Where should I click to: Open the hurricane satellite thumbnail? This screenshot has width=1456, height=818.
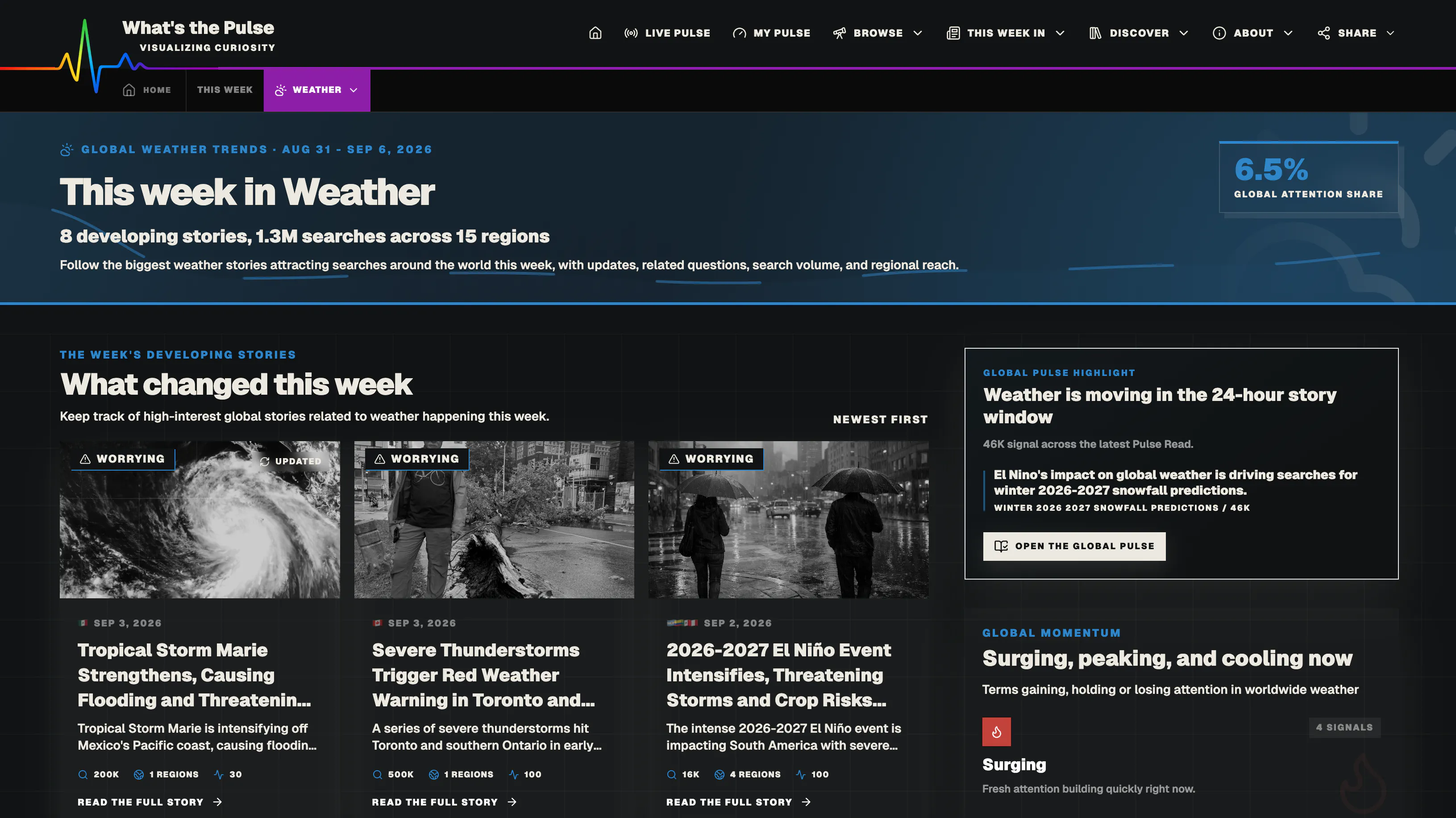point(200,520)
